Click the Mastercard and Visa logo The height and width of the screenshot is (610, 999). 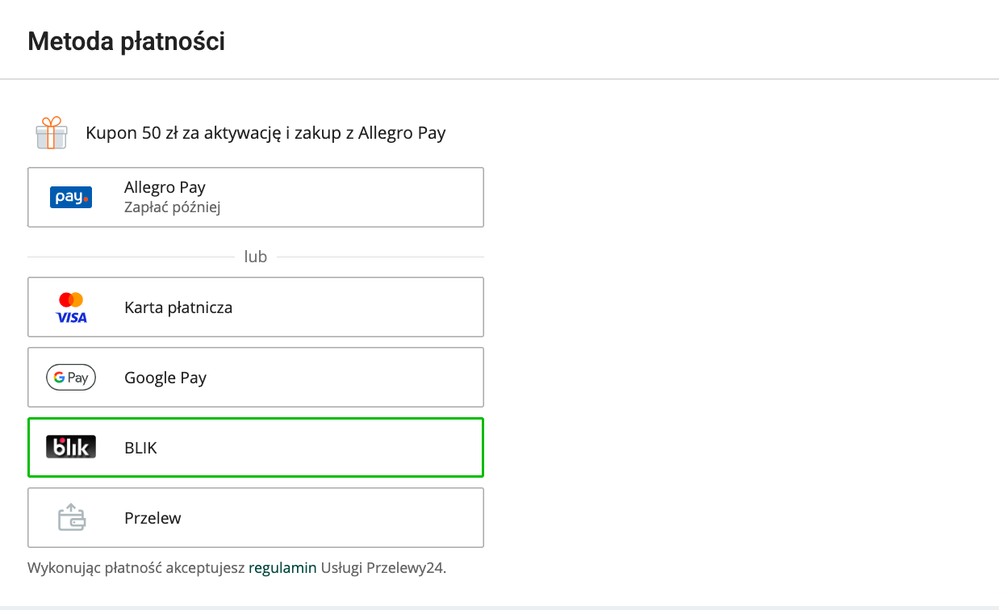coord(71,308)
